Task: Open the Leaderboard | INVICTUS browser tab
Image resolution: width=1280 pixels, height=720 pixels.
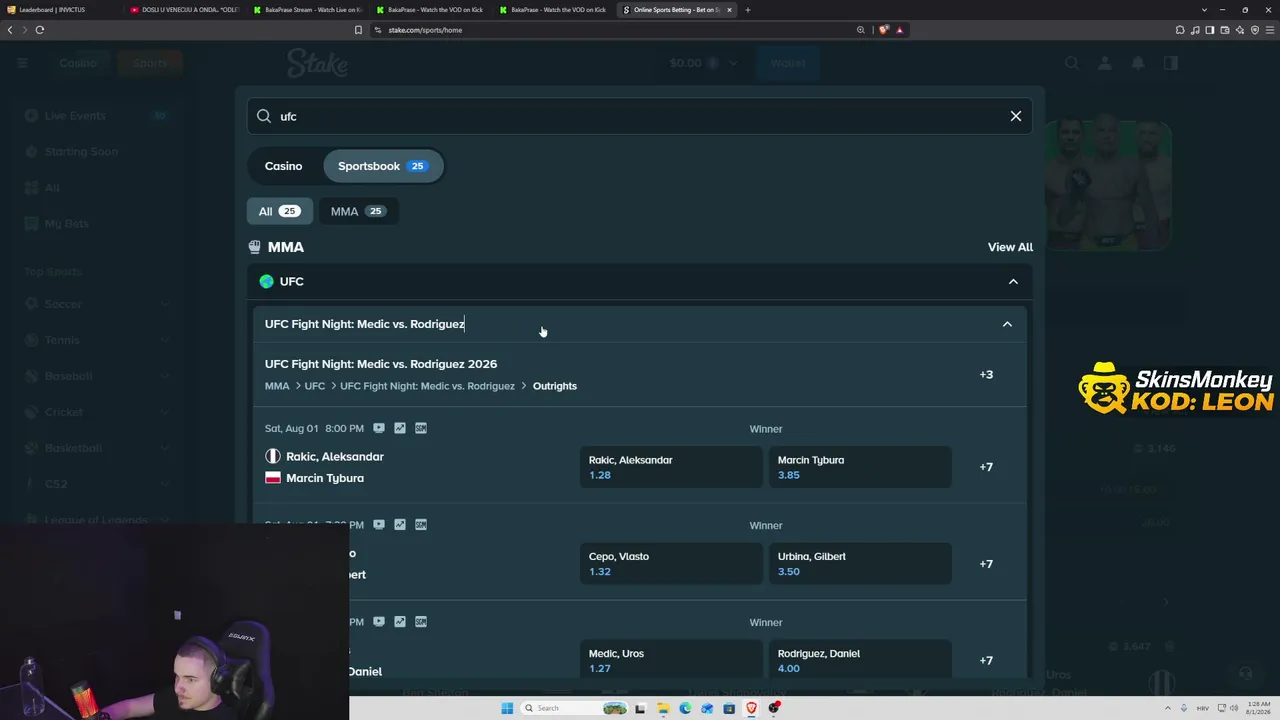Action: coord(60,10)
